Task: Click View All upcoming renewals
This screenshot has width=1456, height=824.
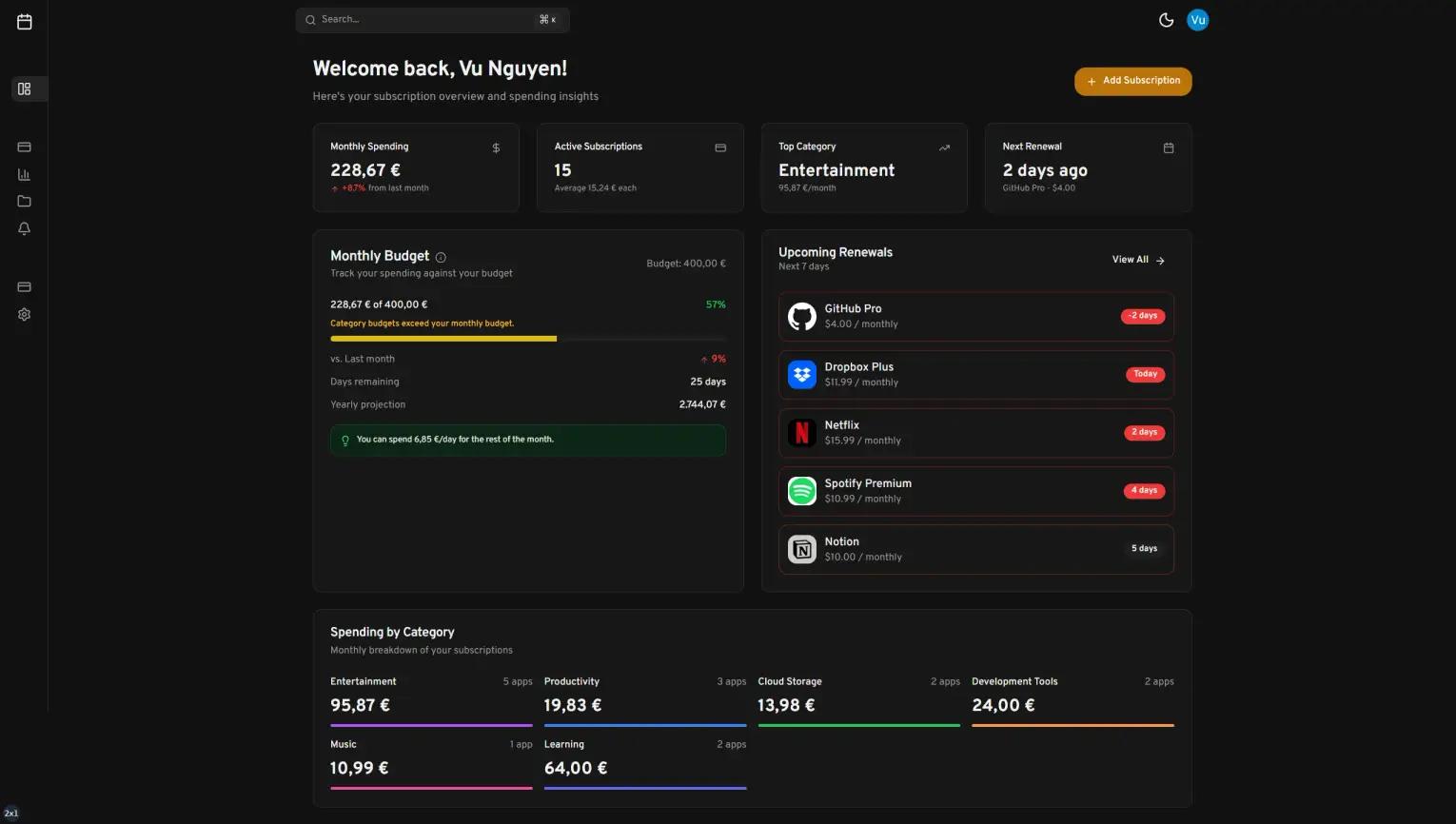Action: [x=1137, y=259]
